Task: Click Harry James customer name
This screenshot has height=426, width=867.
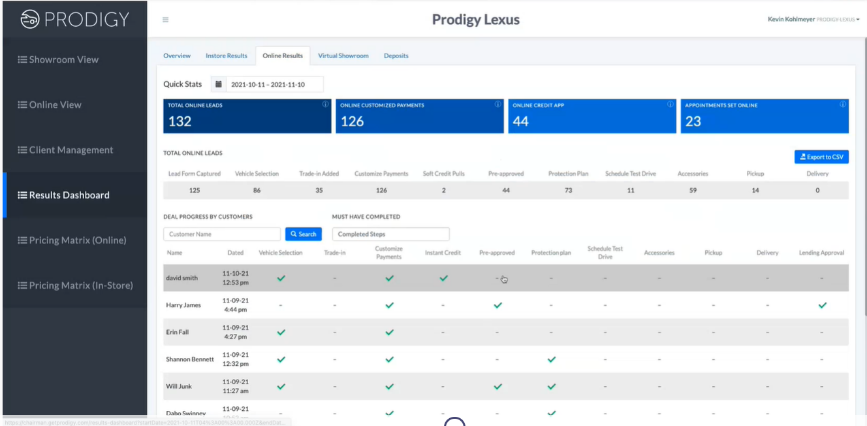Action: coord(183,305)
